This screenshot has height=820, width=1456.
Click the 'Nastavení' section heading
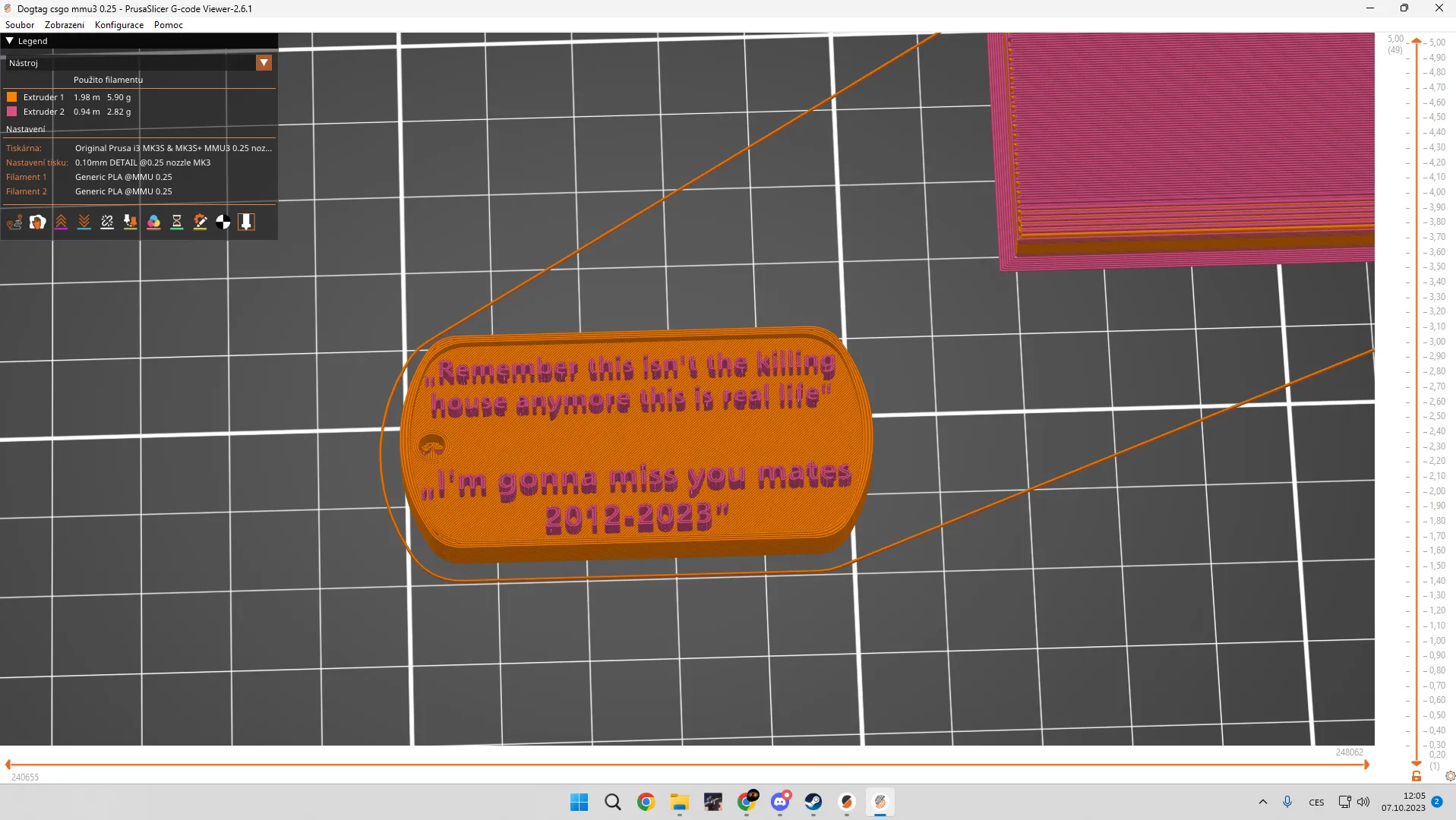(x=25, y=129)
